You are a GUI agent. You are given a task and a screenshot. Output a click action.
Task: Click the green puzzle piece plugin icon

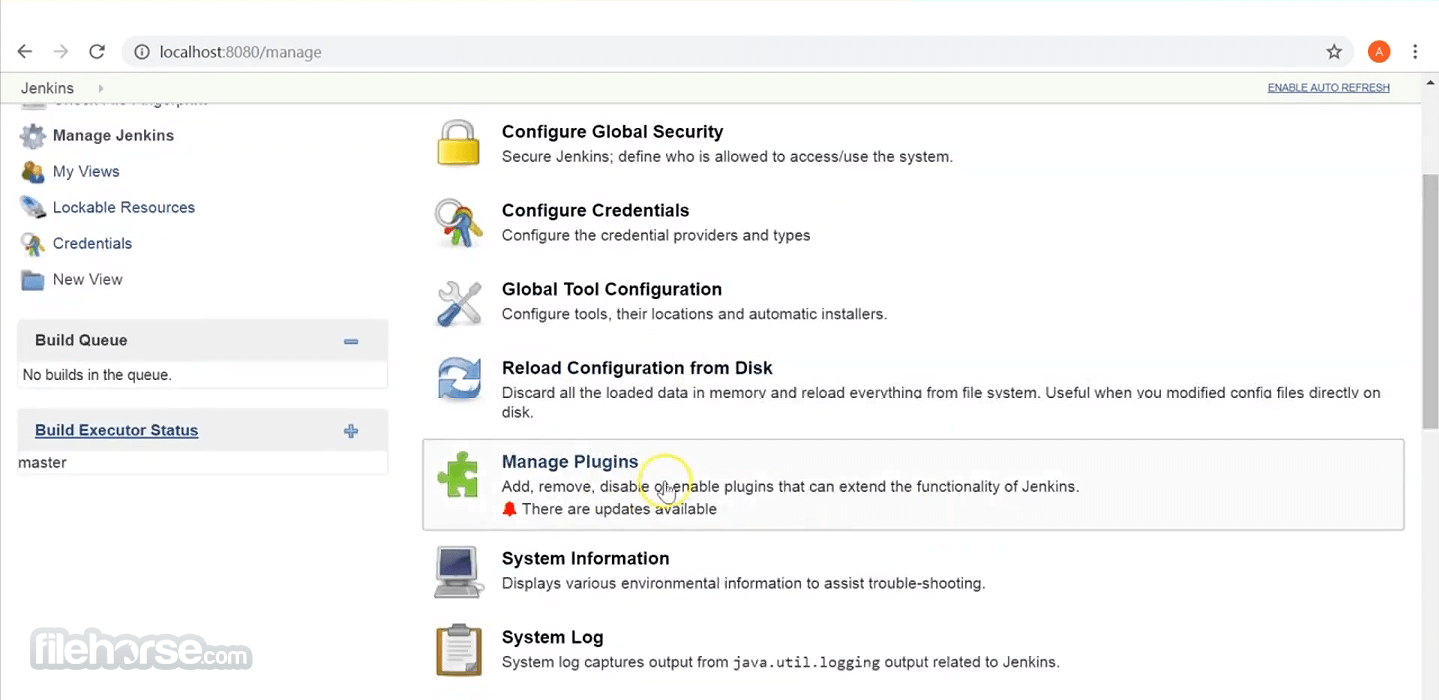coord(458,474)
